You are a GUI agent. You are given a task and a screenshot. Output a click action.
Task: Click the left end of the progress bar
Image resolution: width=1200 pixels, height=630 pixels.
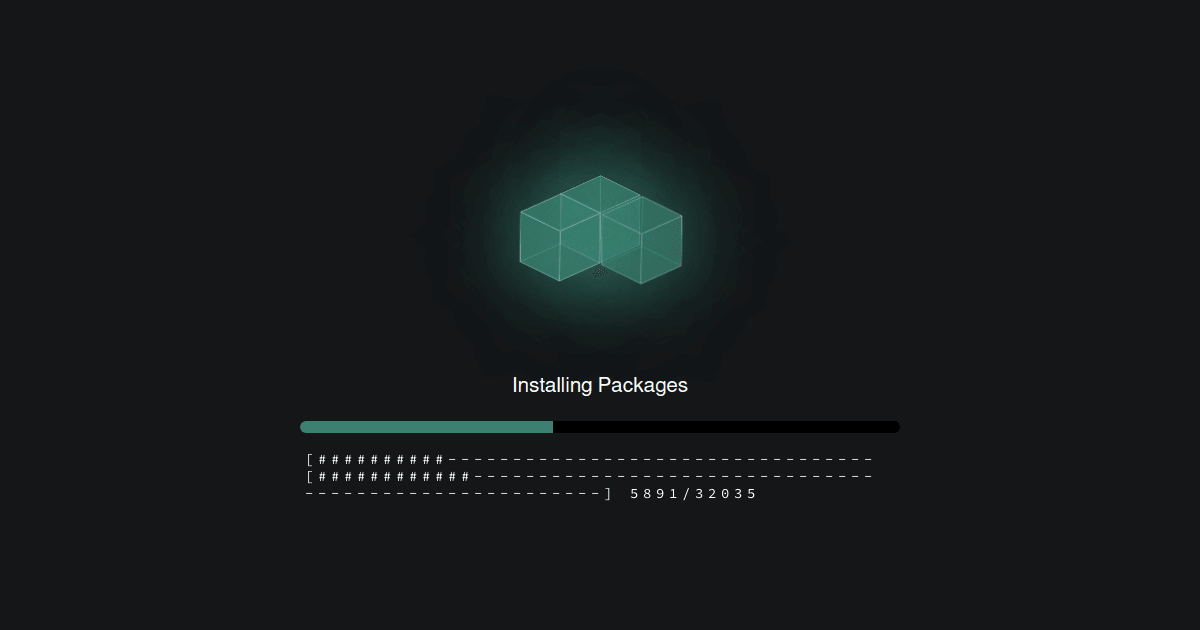pos(305,427)
